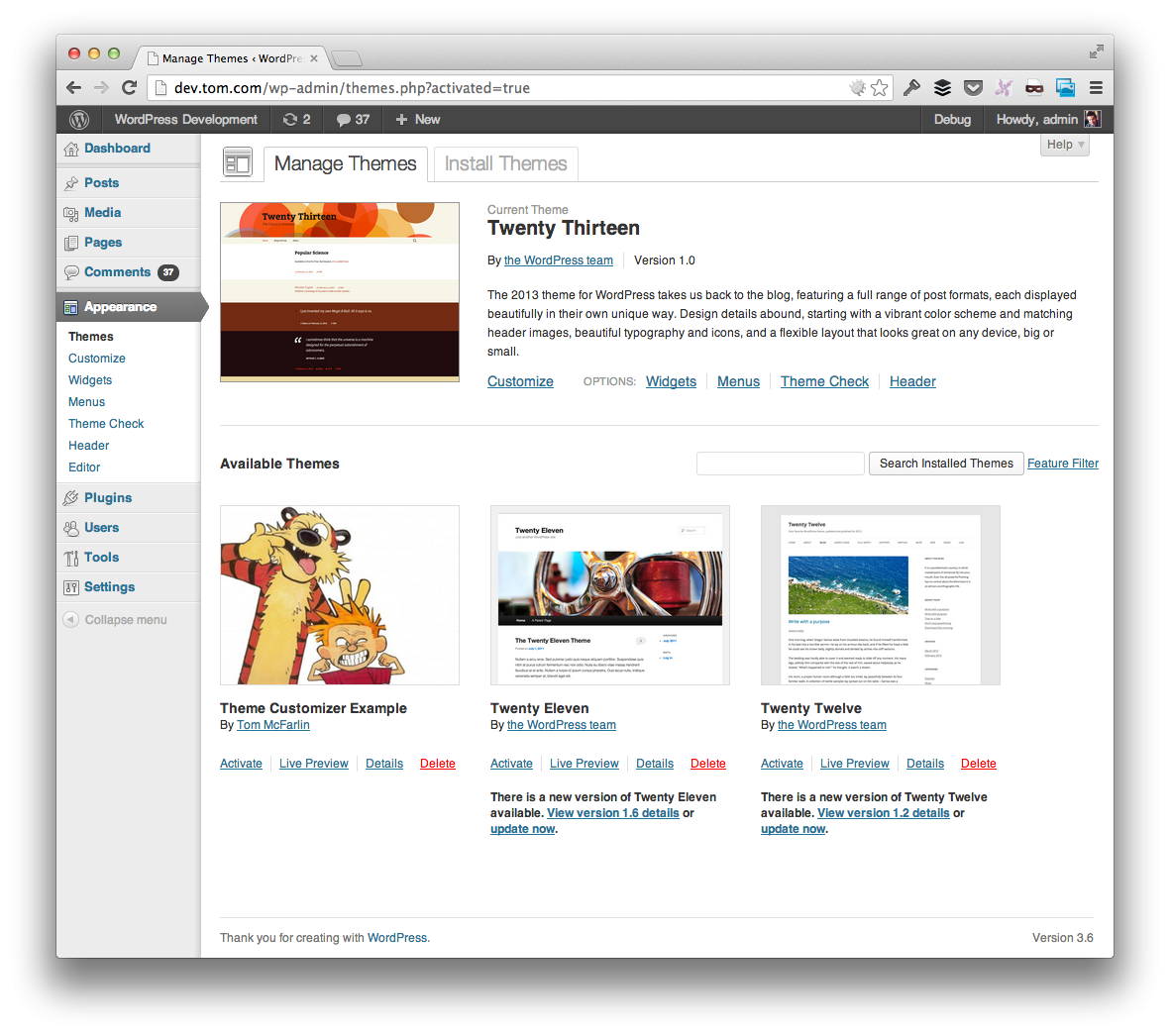Viewport: 1170px width, 1036px height.
Task: Click the sunglasses extension icon
Action: 1034,88
